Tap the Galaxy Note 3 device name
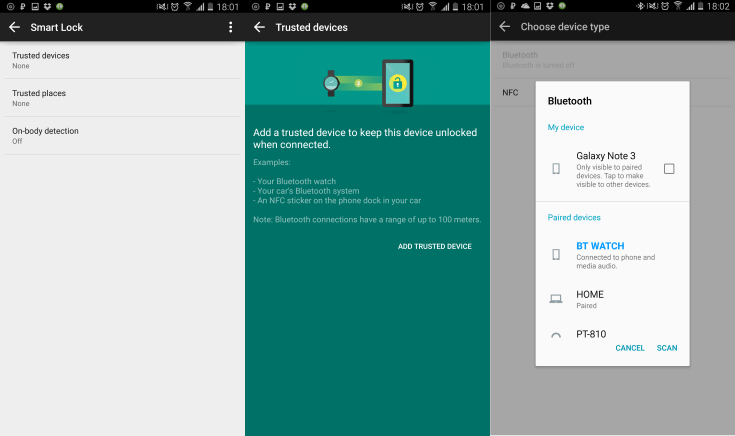Viewport: 735px width, 436px height. tap(606, 156)
